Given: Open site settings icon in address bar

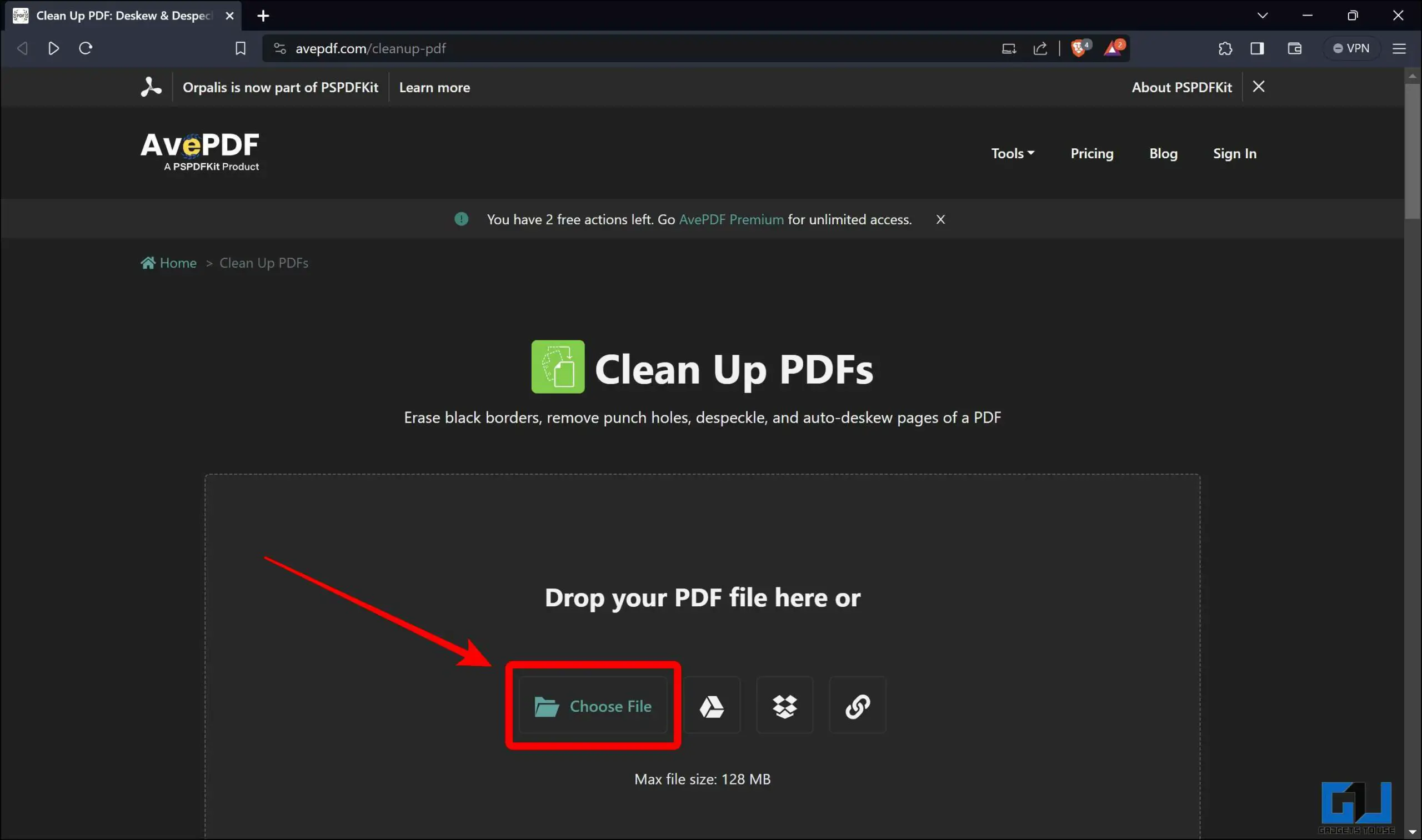Looking at the screenshot, I should tap(280, 49).
